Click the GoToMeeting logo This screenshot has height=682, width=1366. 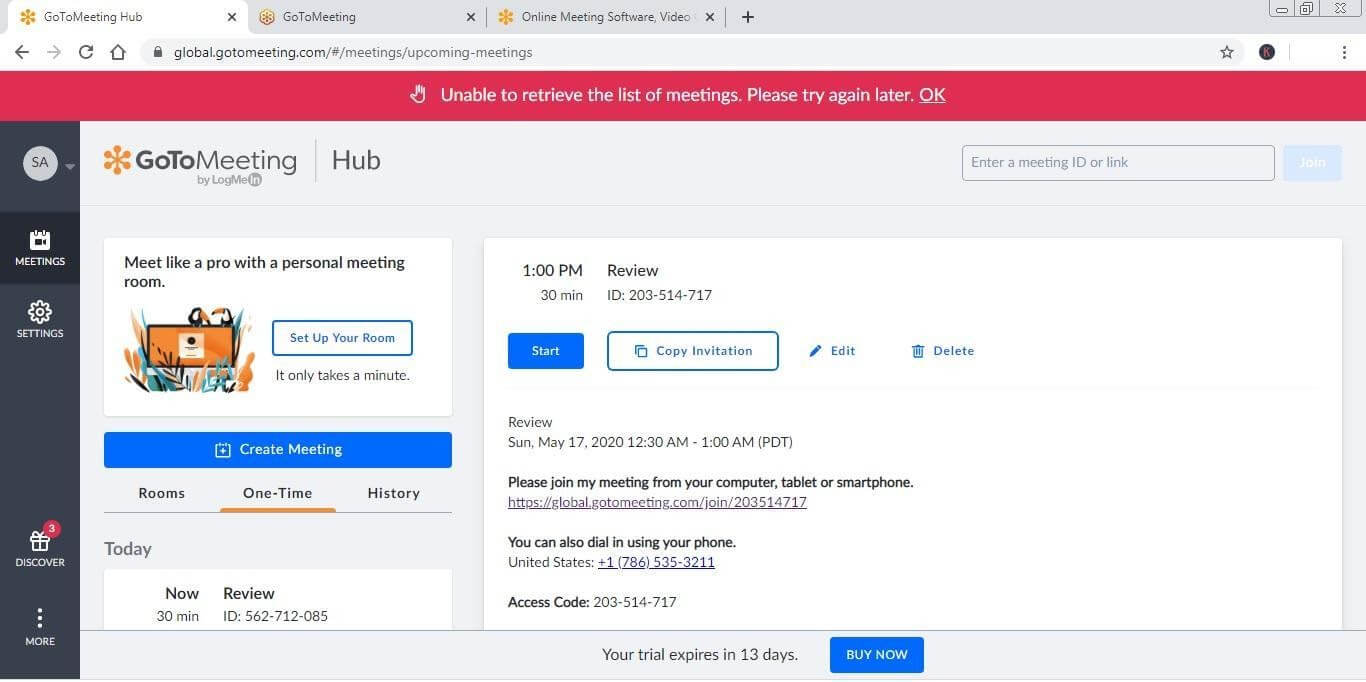click(200, 160)
